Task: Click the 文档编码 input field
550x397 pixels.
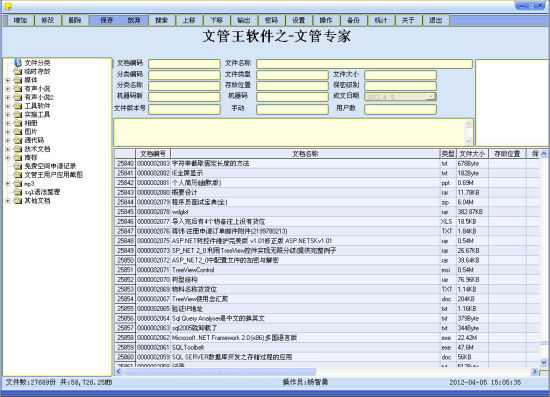Action: pyautogui.click(x=185, y=64)
